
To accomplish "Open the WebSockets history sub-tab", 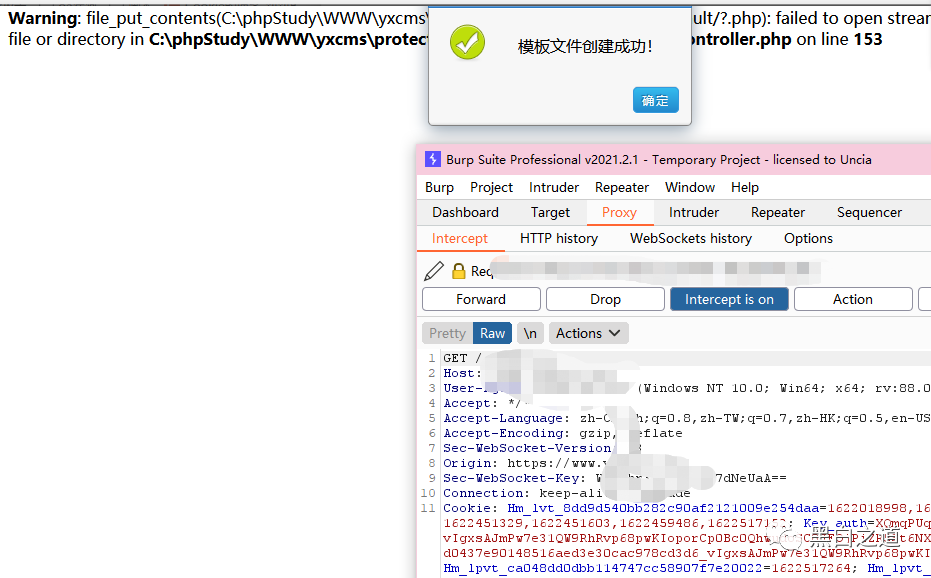I will pos(691,238).
